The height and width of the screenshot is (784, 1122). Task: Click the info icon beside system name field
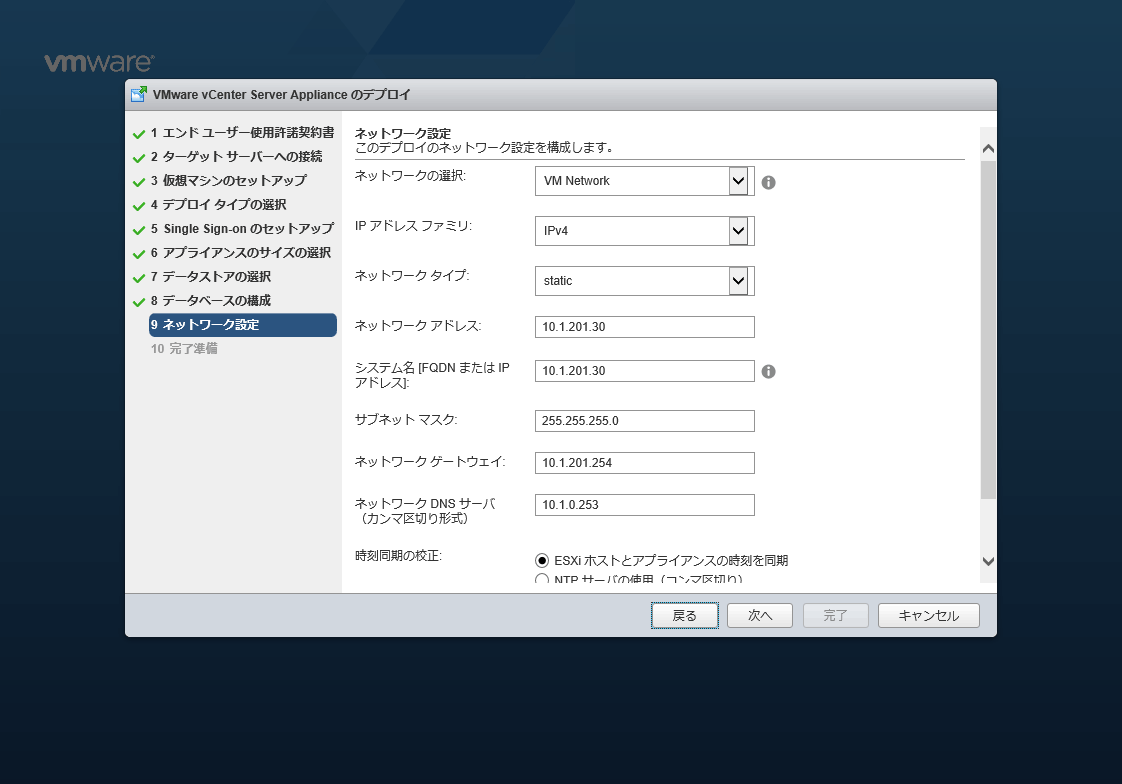coord(769,371)
